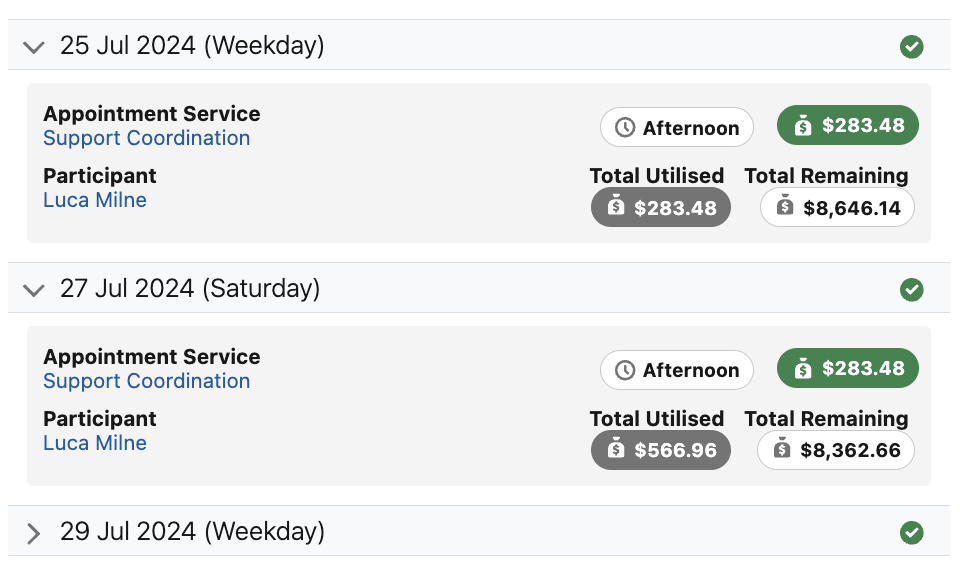960x574 pixels.
Task: Click the 29 Jul 2024 (Weekday) header text
Action: point(192,531)
